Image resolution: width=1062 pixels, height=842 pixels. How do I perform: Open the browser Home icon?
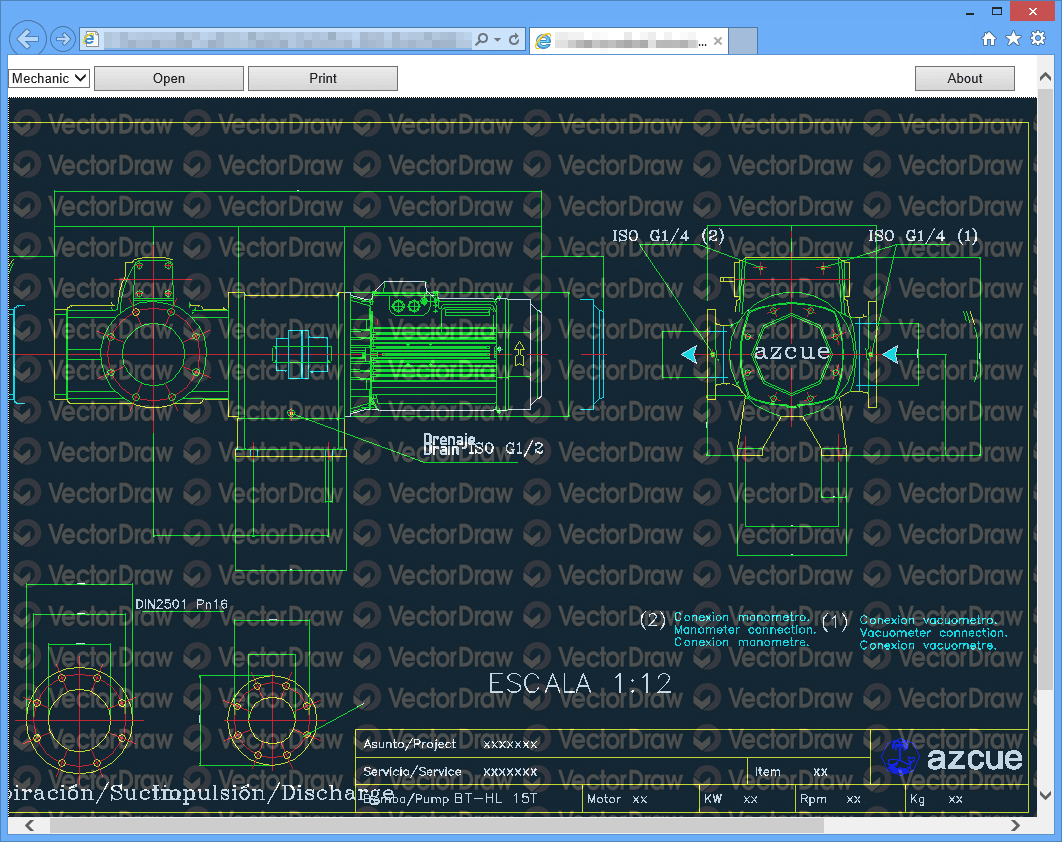click(x=989, y=39)
